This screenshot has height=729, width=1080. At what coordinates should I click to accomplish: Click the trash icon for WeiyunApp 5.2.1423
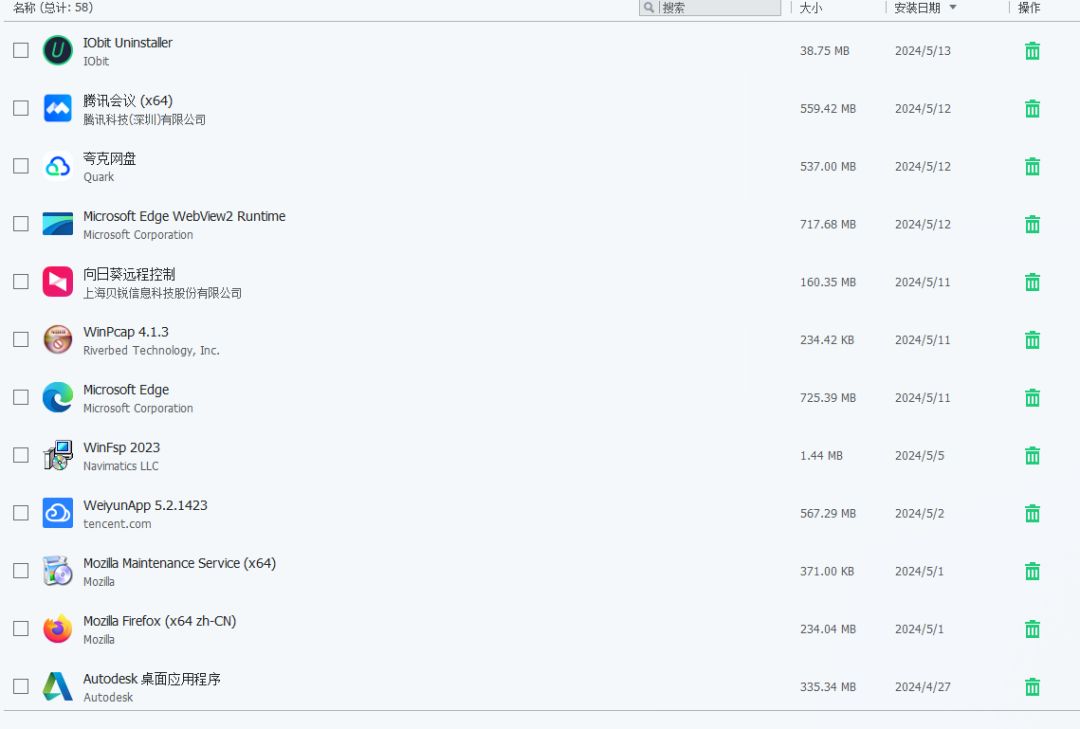[1032, 514]
